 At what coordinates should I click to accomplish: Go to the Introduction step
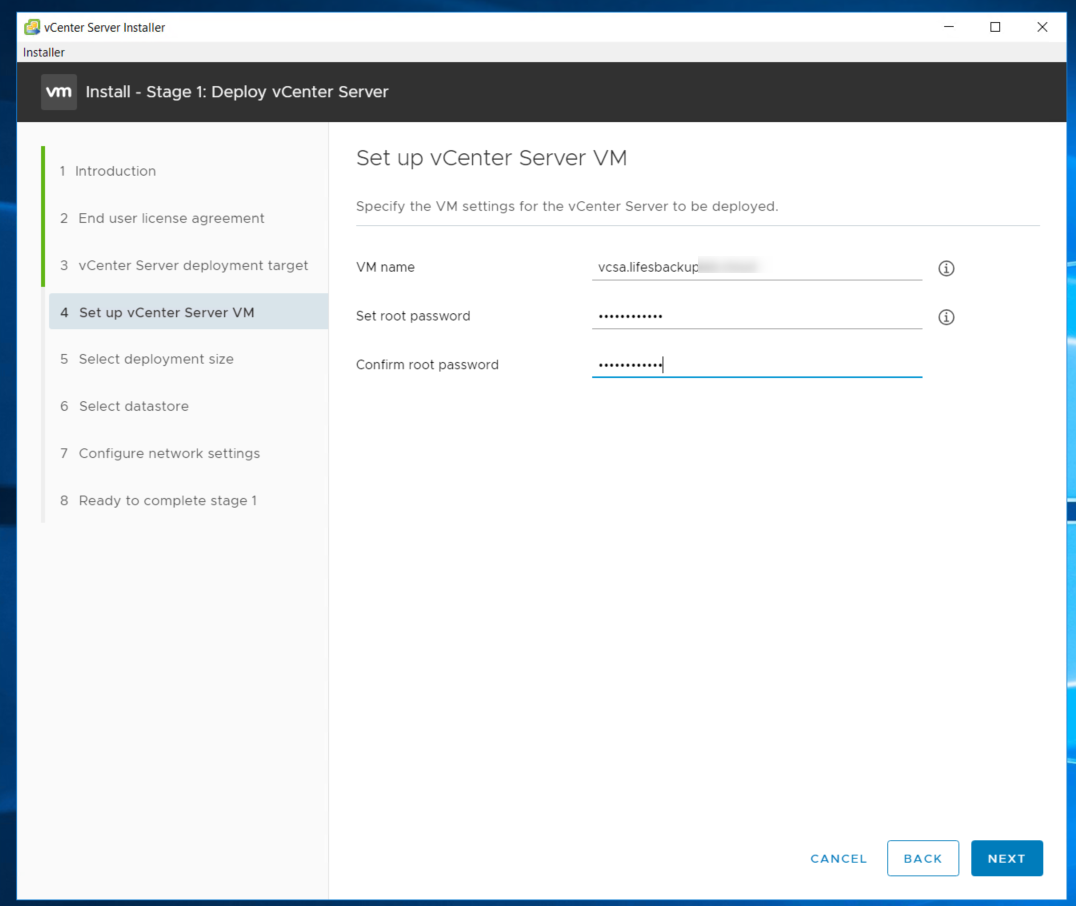115,171
